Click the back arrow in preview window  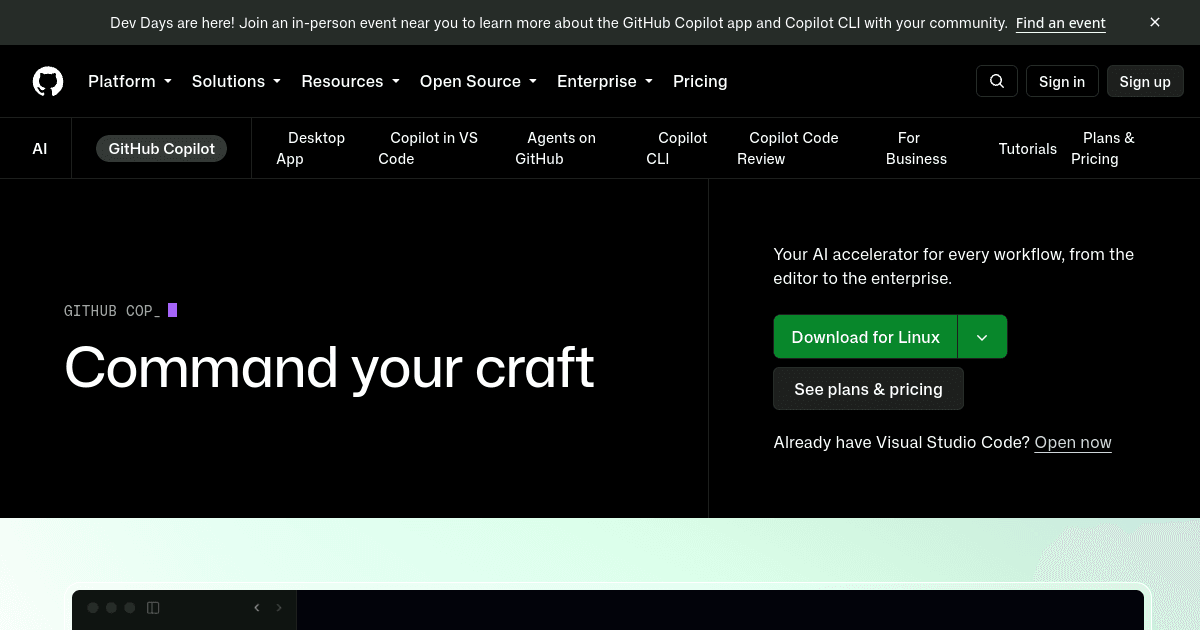tap(257, 607)
